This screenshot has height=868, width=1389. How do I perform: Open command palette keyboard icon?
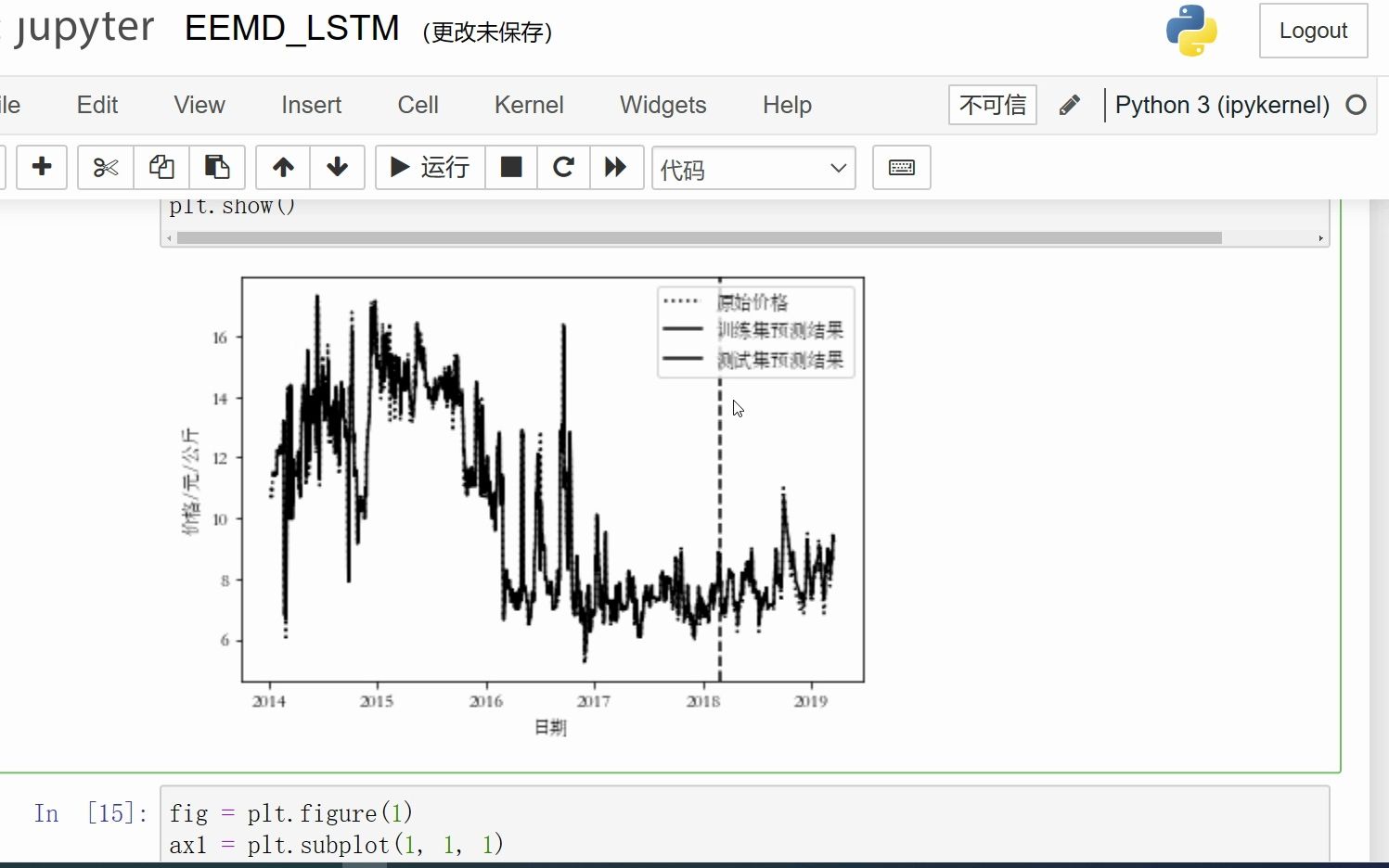click(x=902, y=168)
